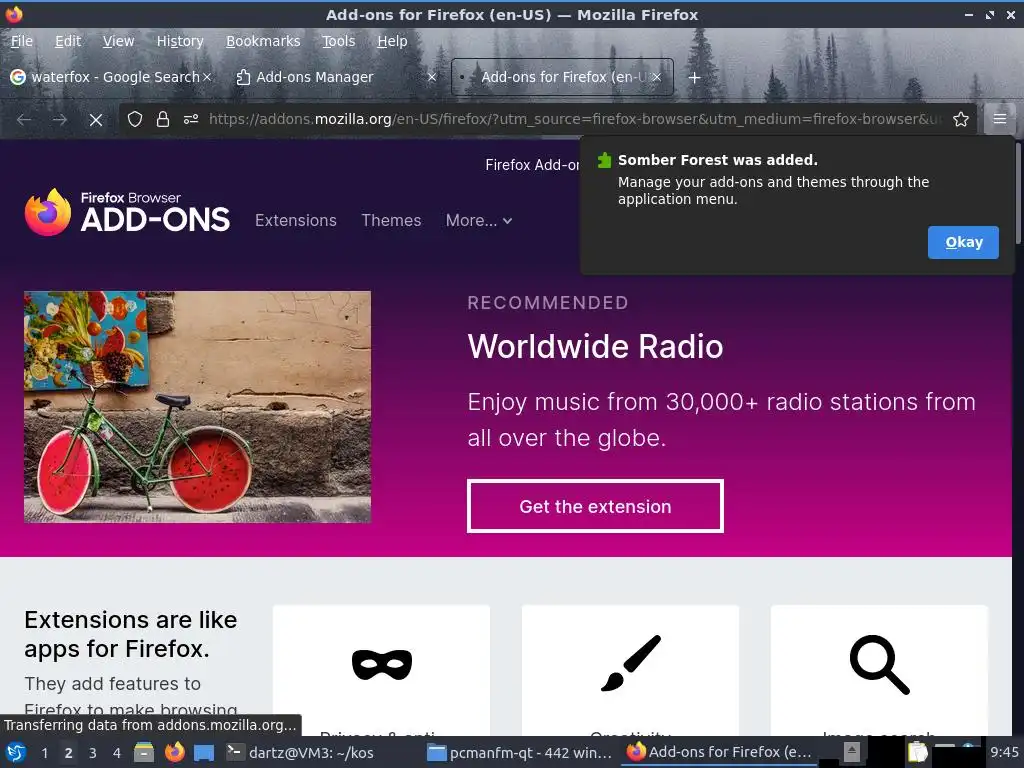Open a new tab with plus button
This screenshot has height=768, width=1024.
(x=694, y=78)
